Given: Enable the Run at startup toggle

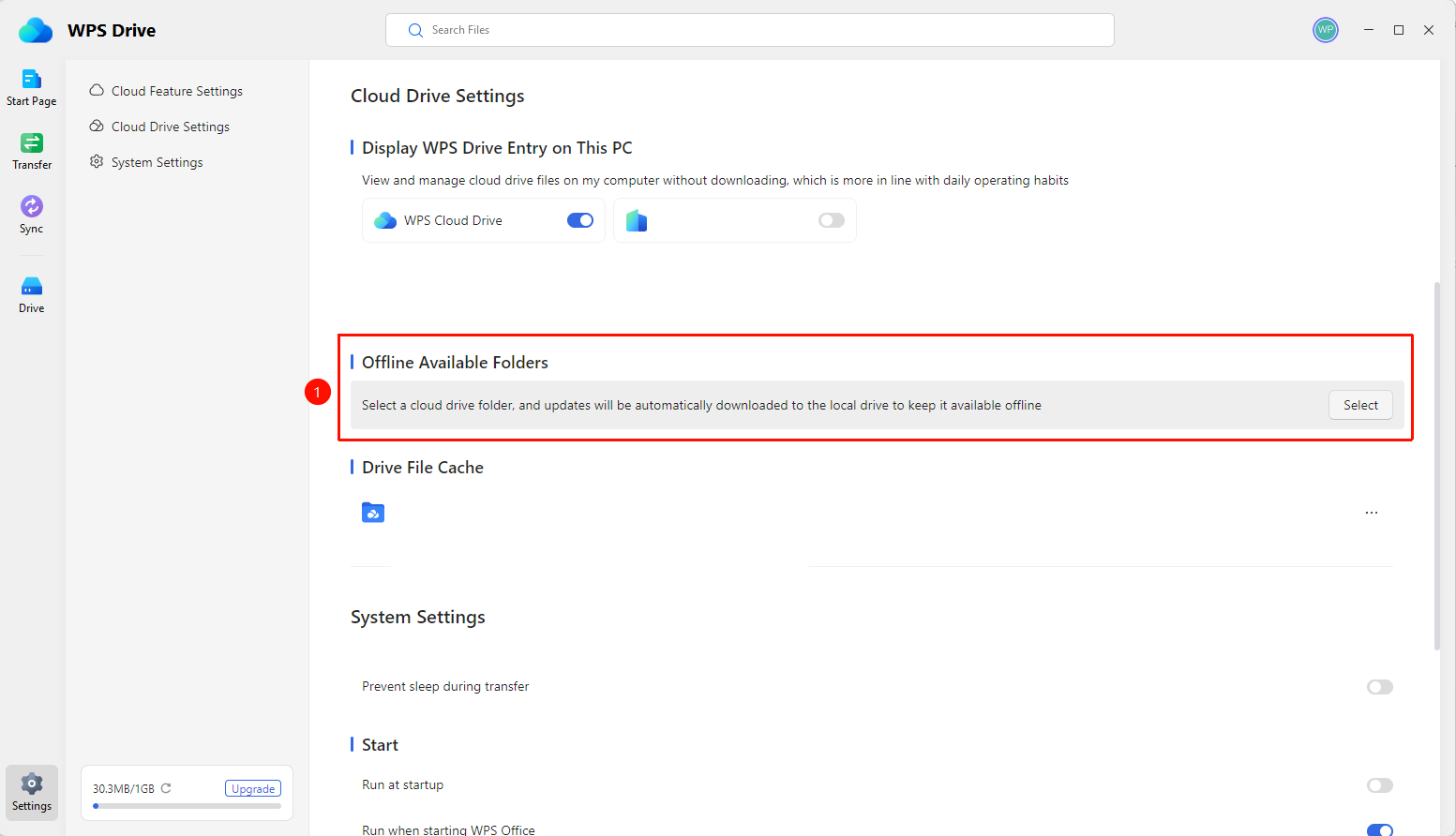Looking at the screenshot, I should [x=1380, y=785].
